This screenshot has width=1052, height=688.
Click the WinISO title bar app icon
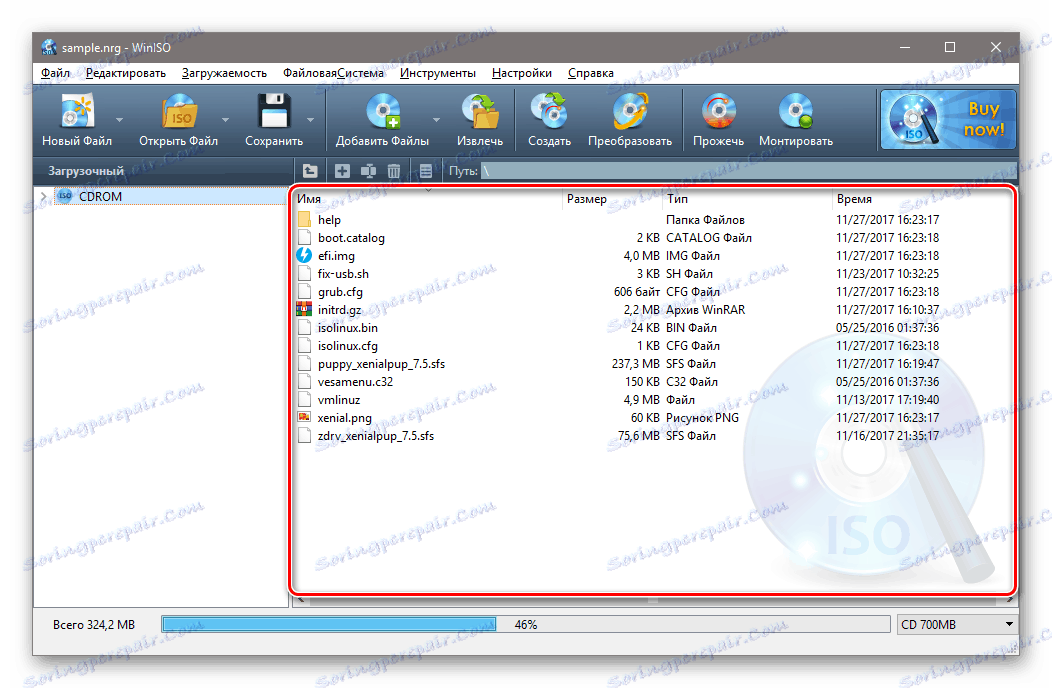click(x=49, y=47)
